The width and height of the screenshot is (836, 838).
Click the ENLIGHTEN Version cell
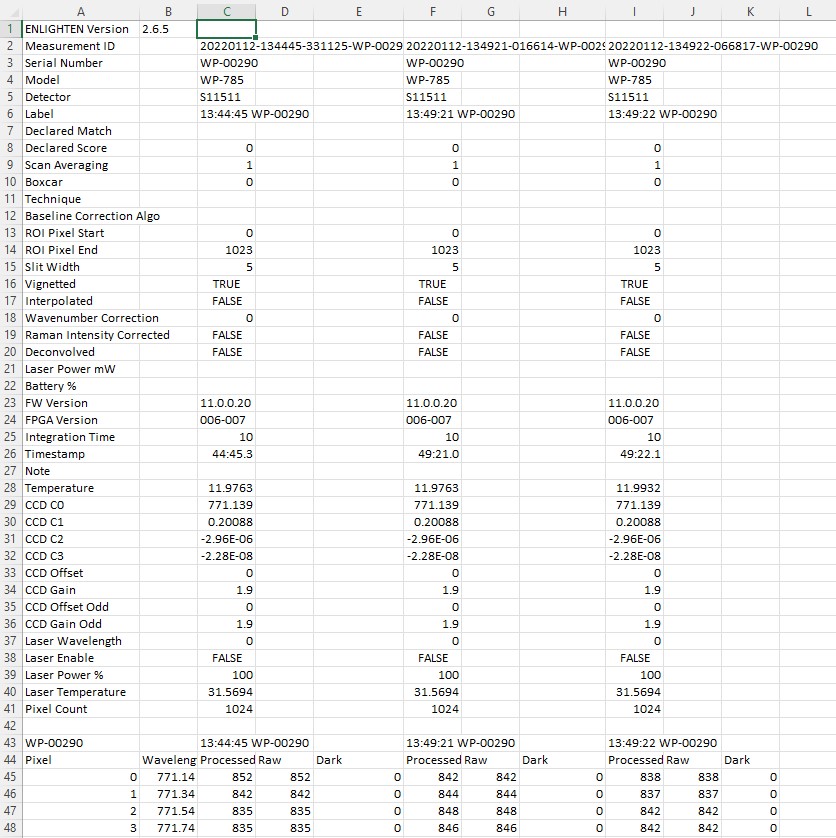(x=80, y=29)
